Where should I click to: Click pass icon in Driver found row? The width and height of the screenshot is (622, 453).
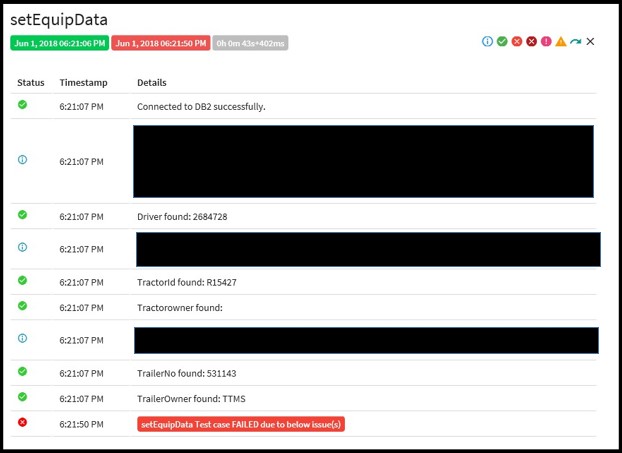tap(23, 215)
